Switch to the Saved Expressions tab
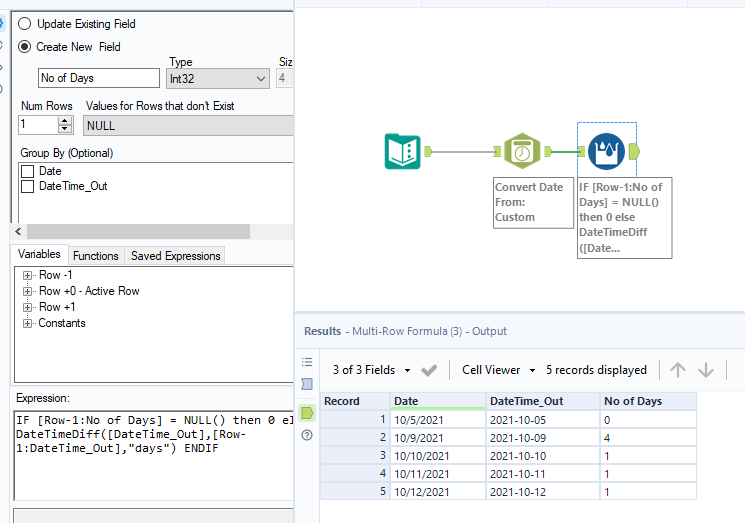The width and height of the screenshot is (745, 523). [x=175, y=256]
